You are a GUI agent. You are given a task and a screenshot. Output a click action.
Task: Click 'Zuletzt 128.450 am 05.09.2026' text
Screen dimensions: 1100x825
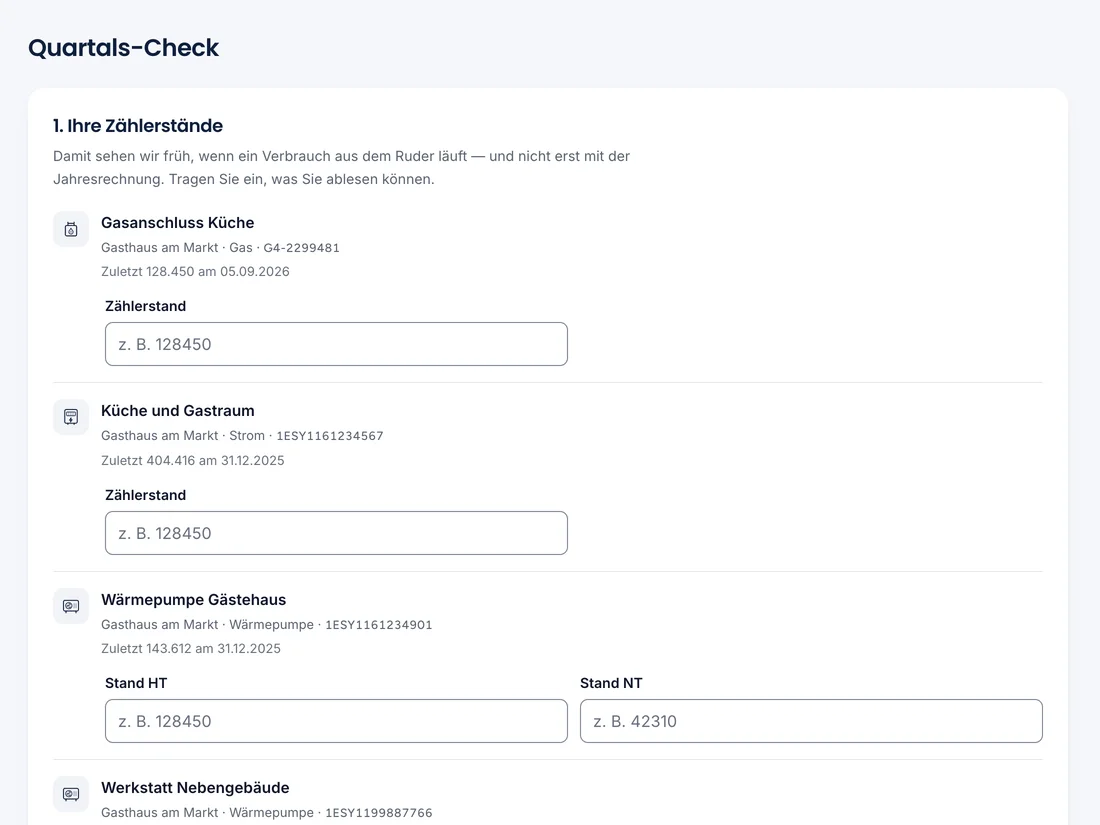point(195,271)
